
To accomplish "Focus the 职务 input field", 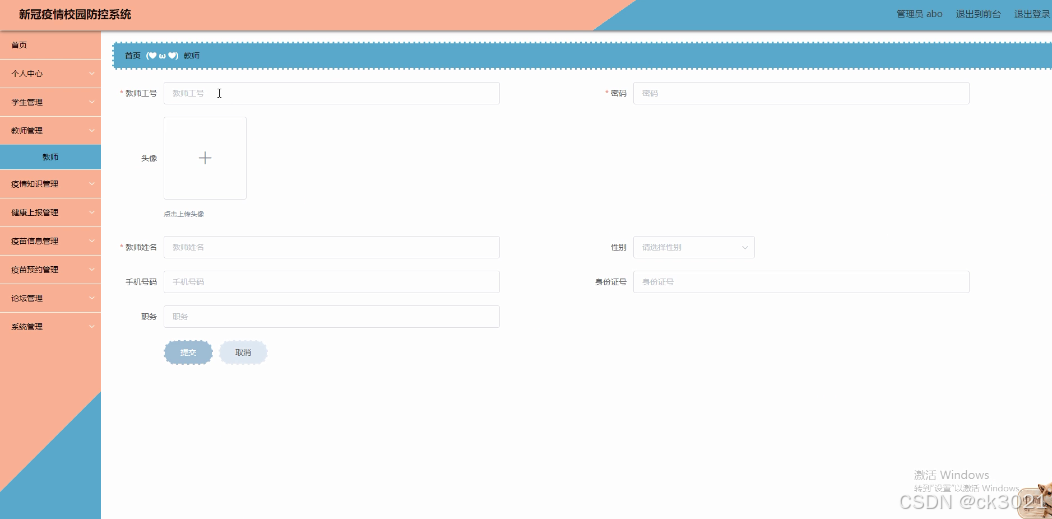I will [331, 316].
